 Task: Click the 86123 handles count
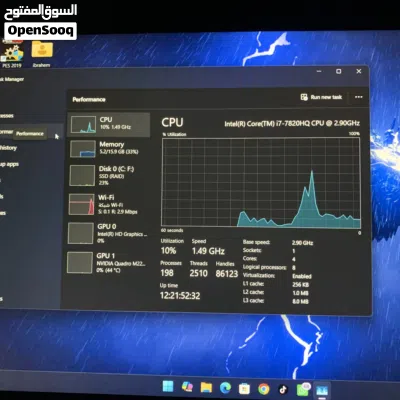[x=227, y=274]
